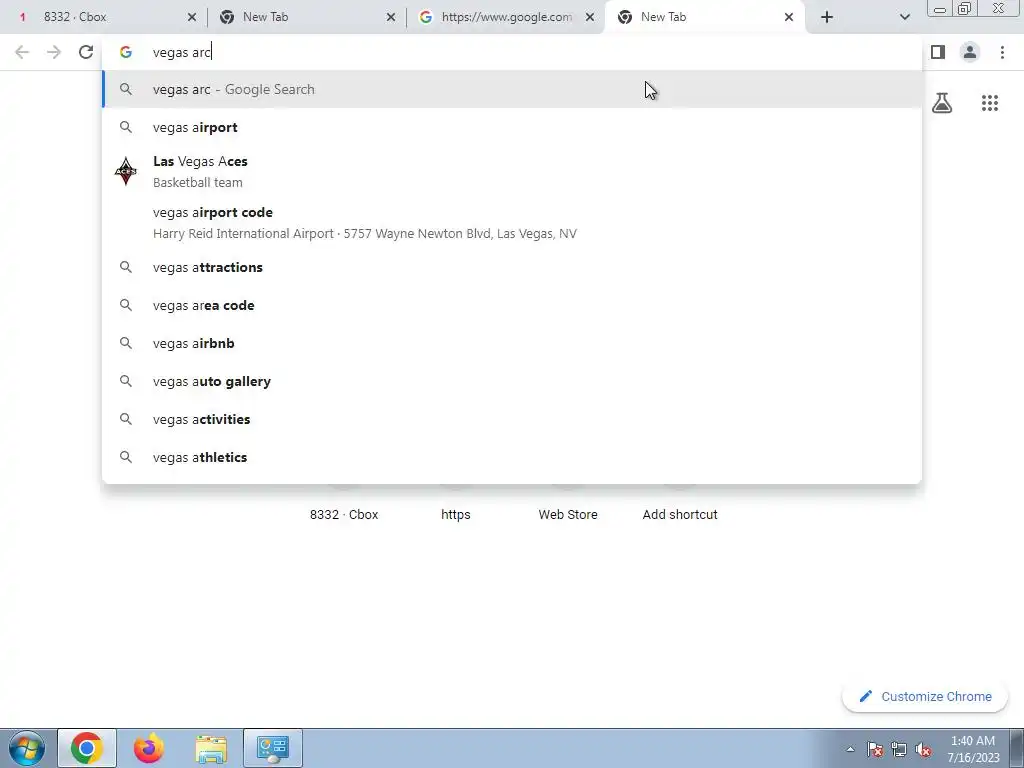Reload the page with the refresh icon

(86, 52)
